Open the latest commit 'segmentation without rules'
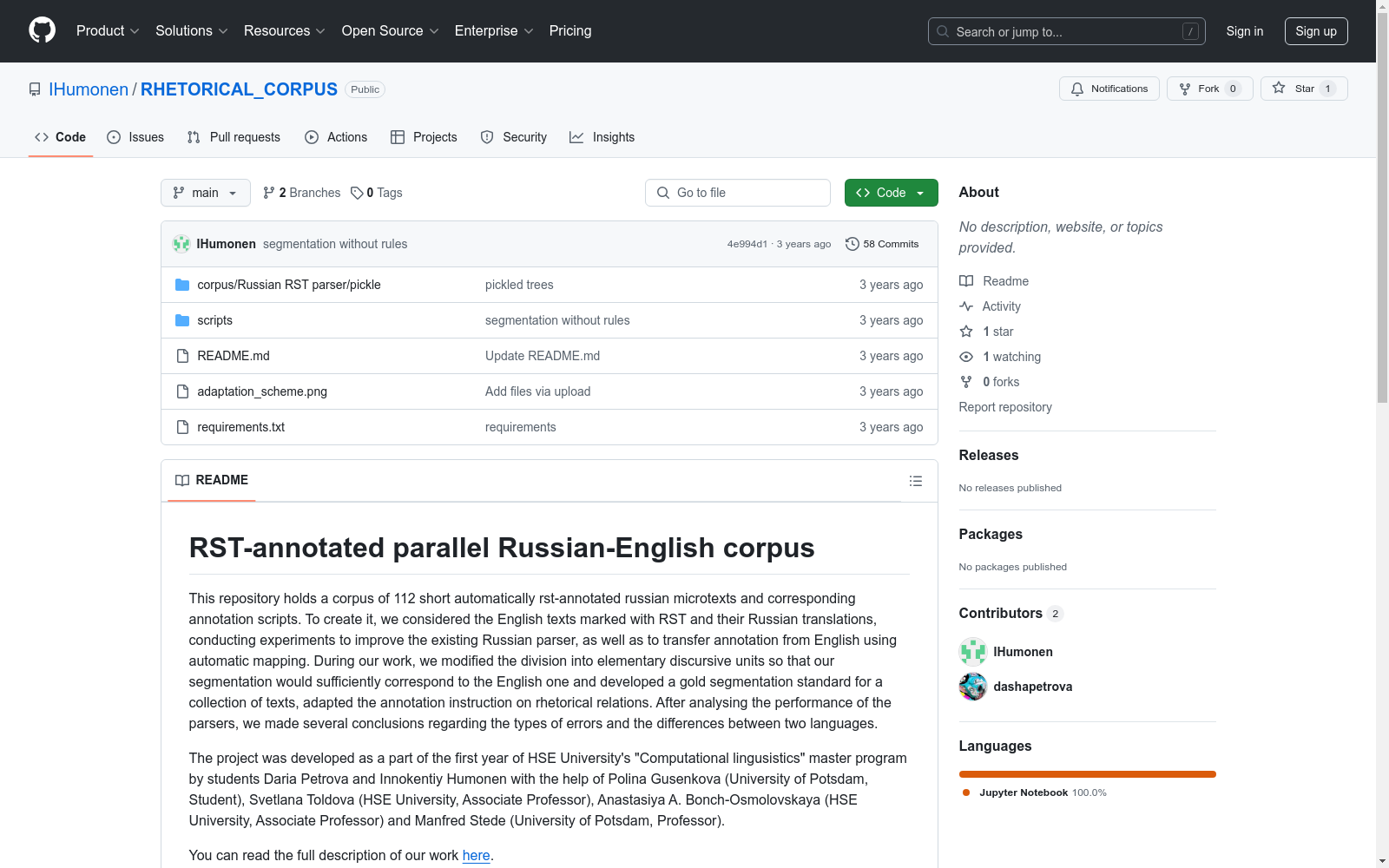 (335, 244)
